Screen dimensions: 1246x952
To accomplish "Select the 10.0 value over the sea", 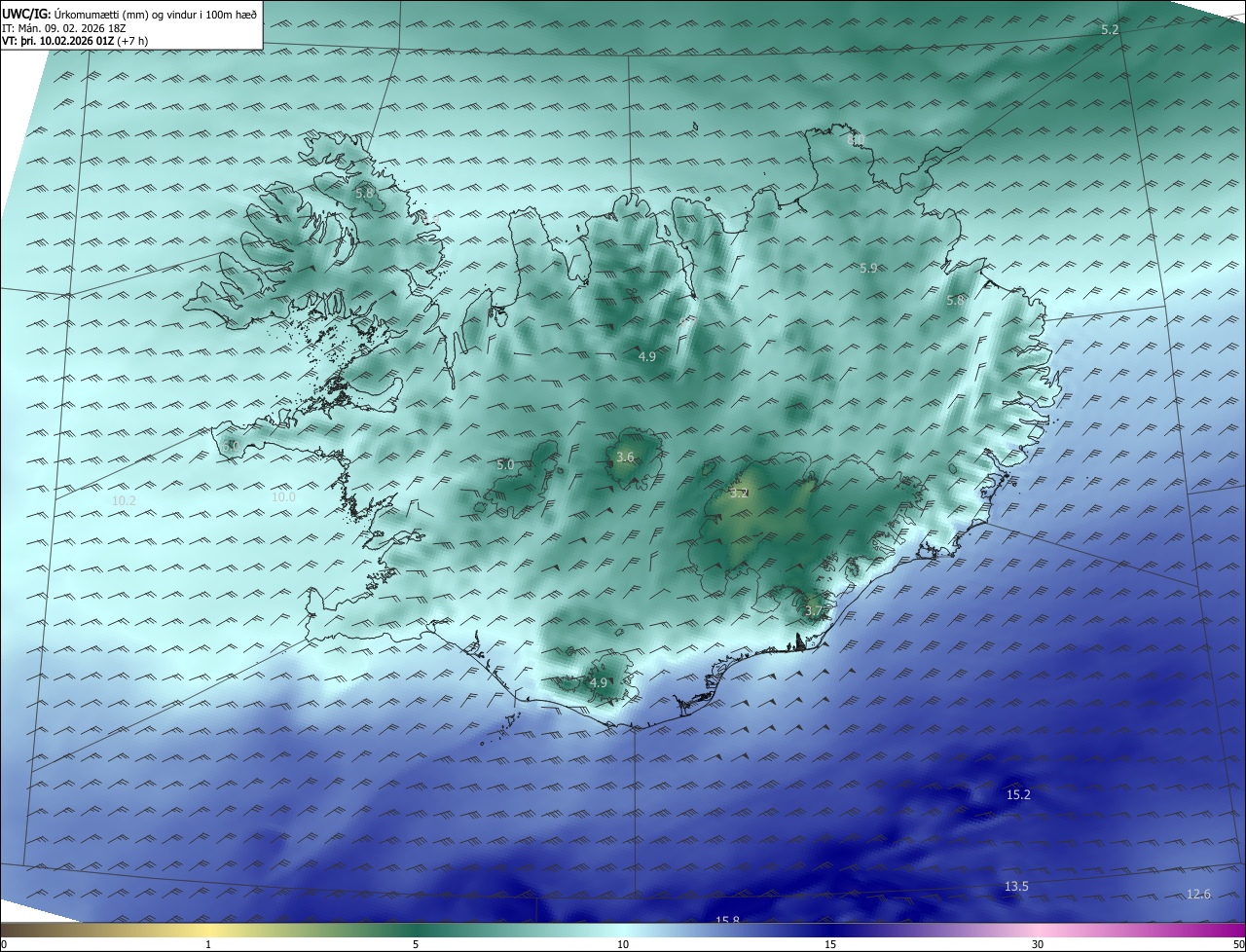I will [283, 496].
